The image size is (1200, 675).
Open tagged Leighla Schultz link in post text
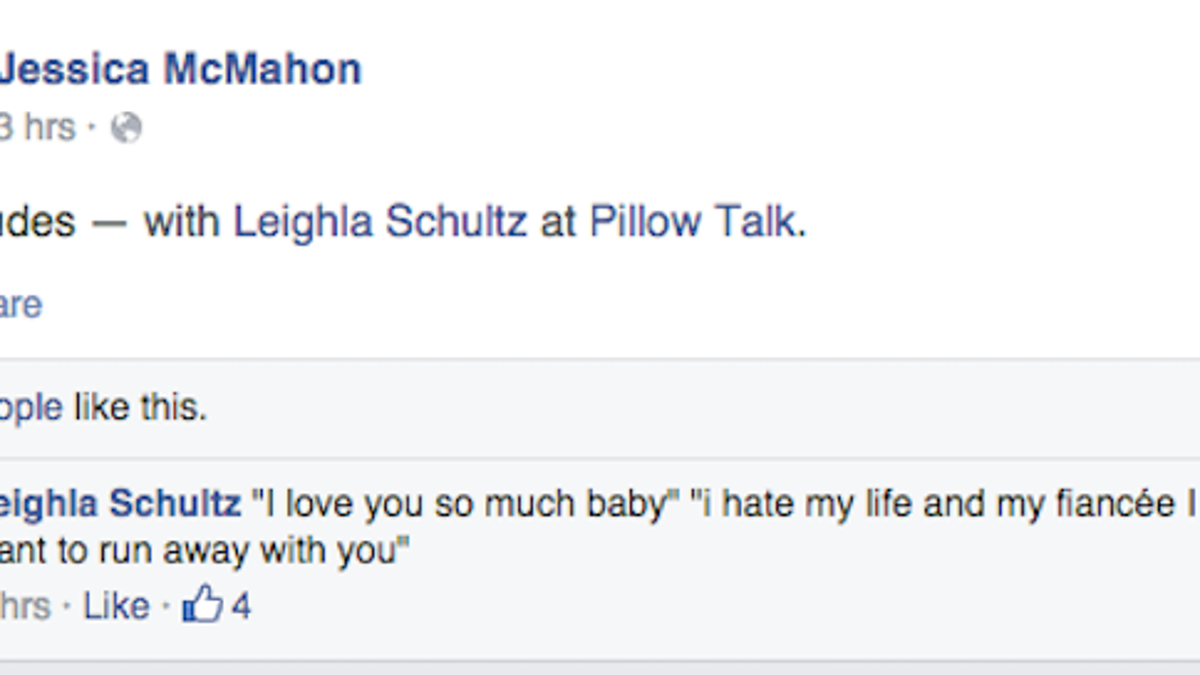380,222
